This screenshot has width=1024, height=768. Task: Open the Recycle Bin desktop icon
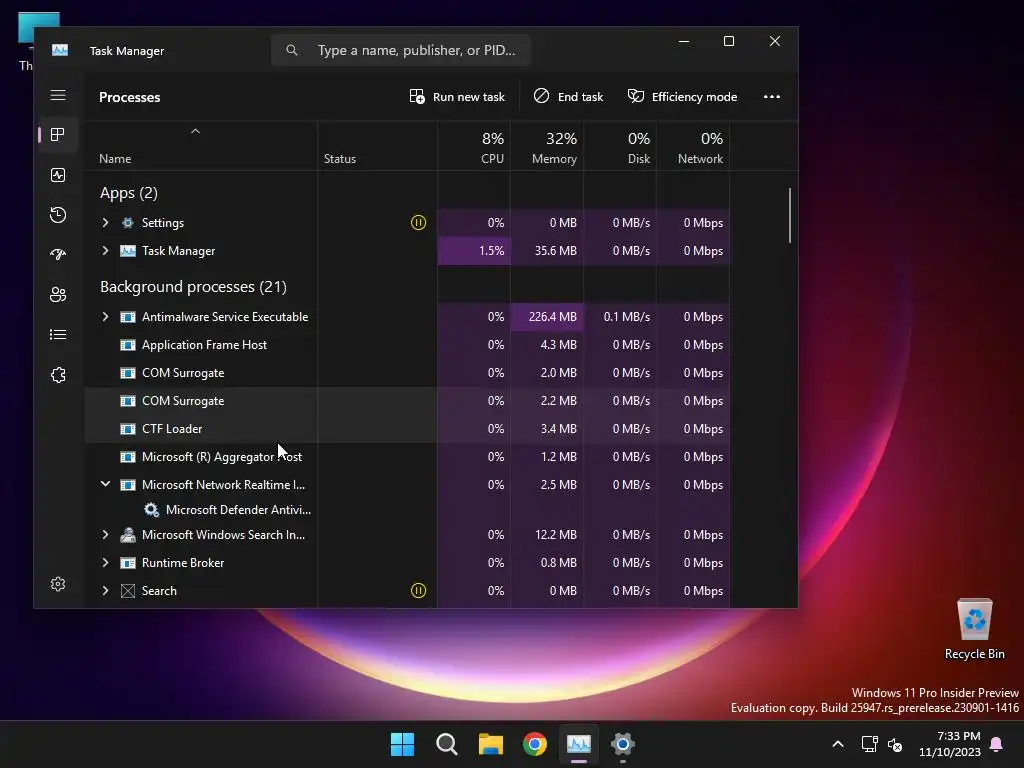pos(974,629)
